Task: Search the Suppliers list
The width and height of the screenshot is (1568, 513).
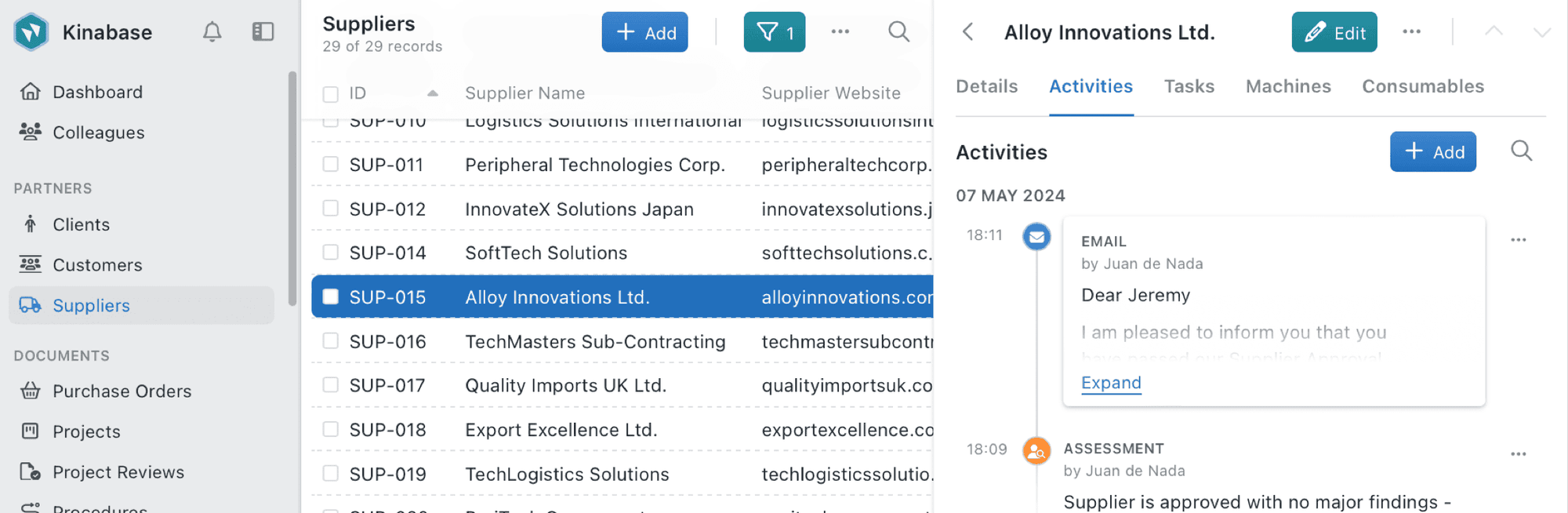Action: click(898, 32)
